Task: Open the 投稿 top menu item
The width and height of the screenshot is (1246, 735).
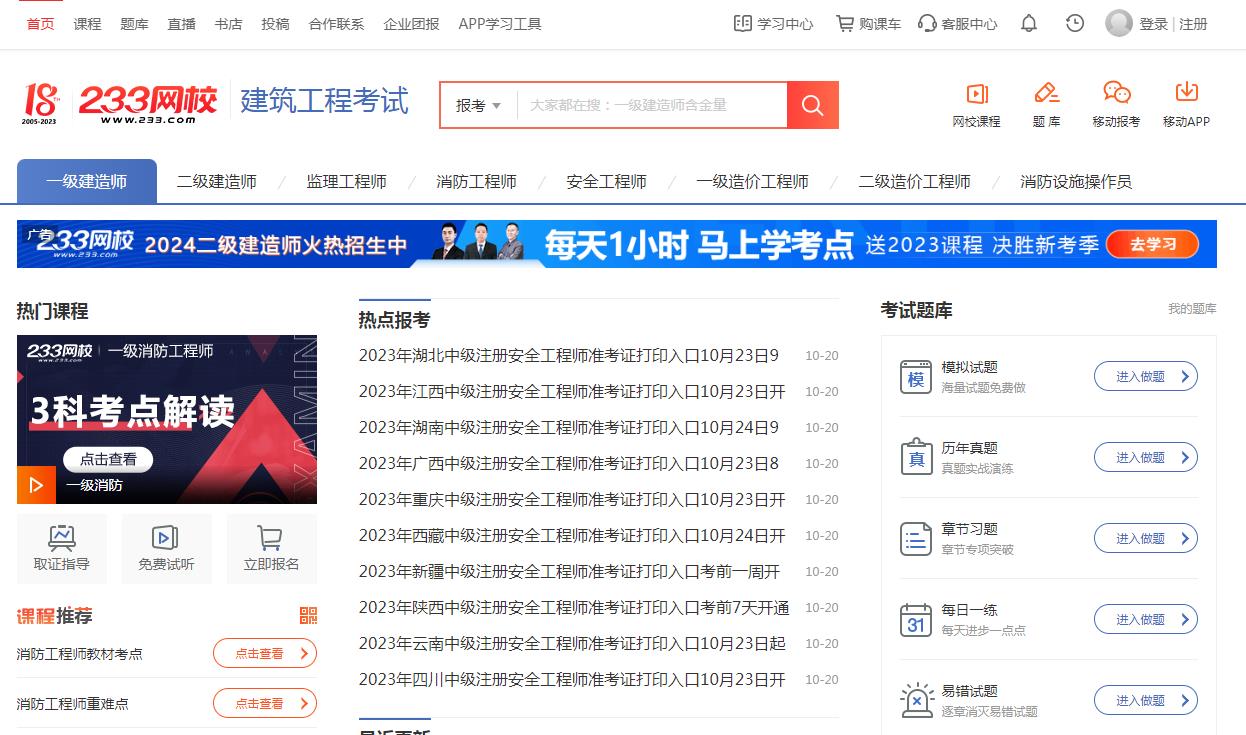Action: tap(275, 23)
